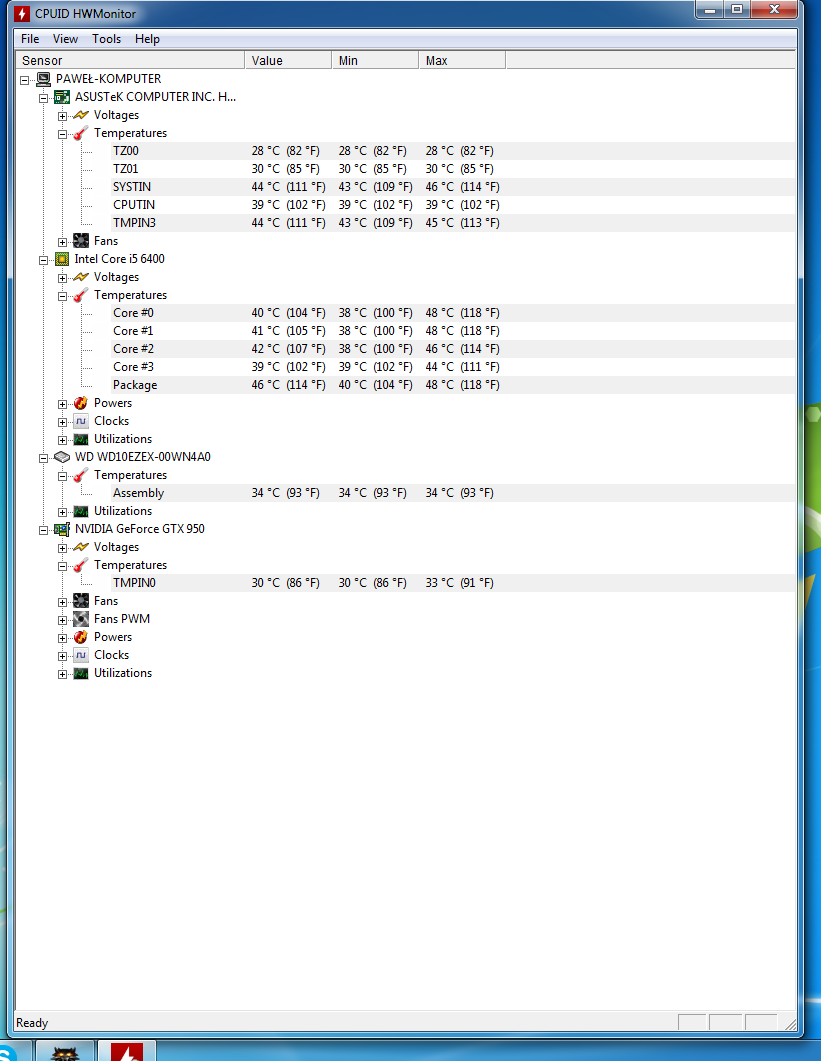Open the Tools menu
The image size is (821, 1061).
pos(106,39)
